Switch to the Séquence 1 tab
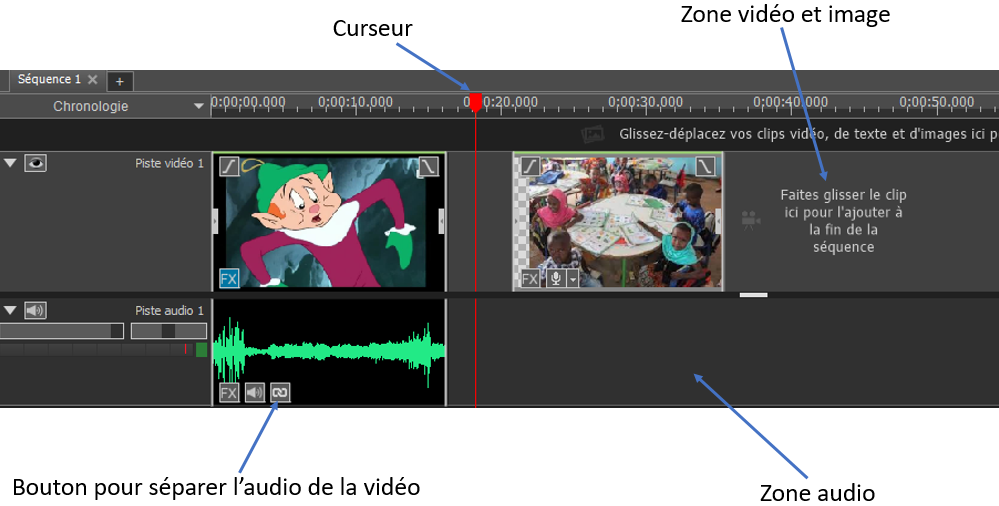Image resolution: width=999 pixels, height=506 pixels. click(49, 80)
